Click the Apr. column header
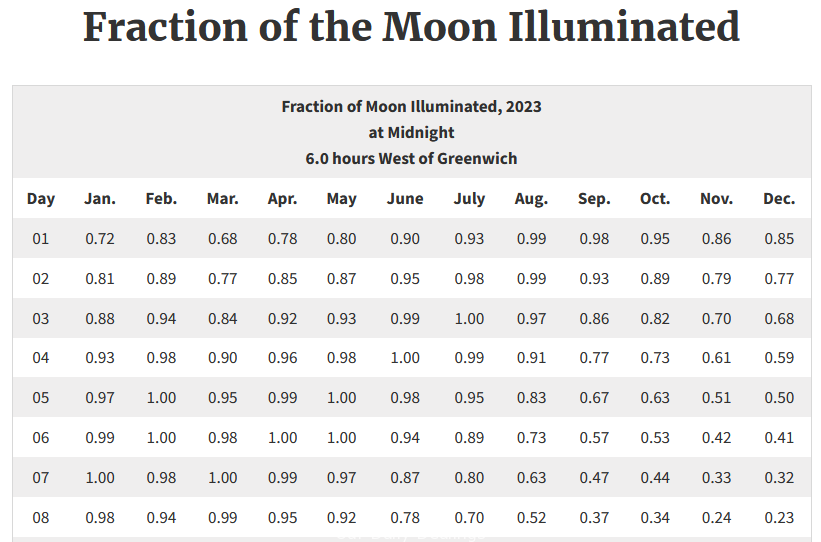 coord(283,198)
